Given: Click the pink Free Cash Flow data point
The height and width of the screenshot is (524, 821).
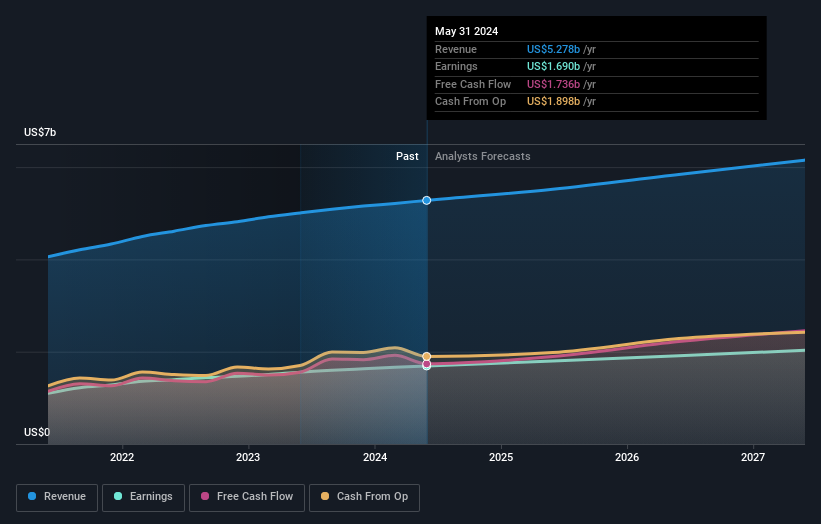Looking at the screenshot, I should [x=427, y=364].
